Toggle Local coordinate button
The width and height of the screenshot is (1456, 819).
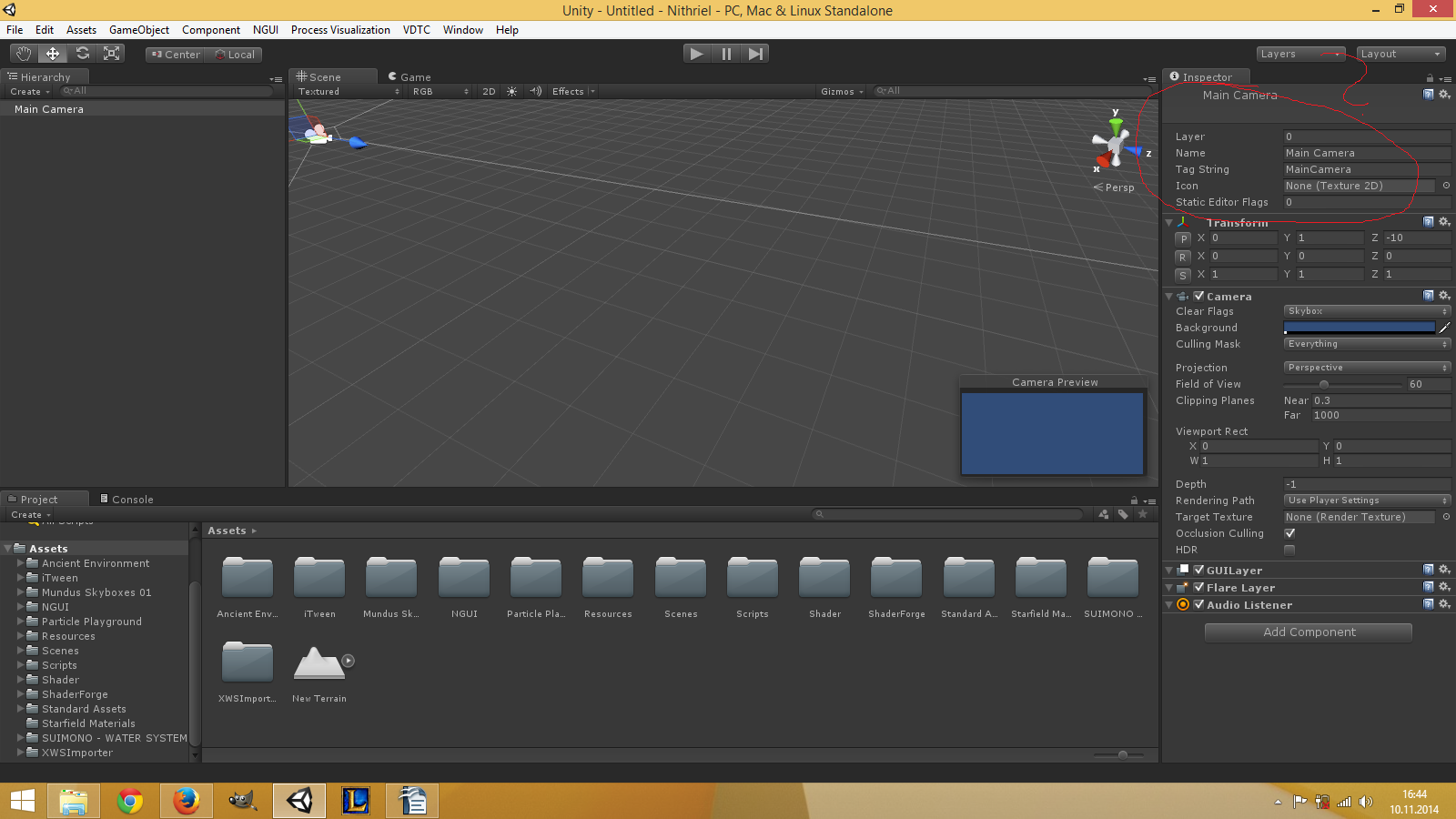click(x=234, y=55)
